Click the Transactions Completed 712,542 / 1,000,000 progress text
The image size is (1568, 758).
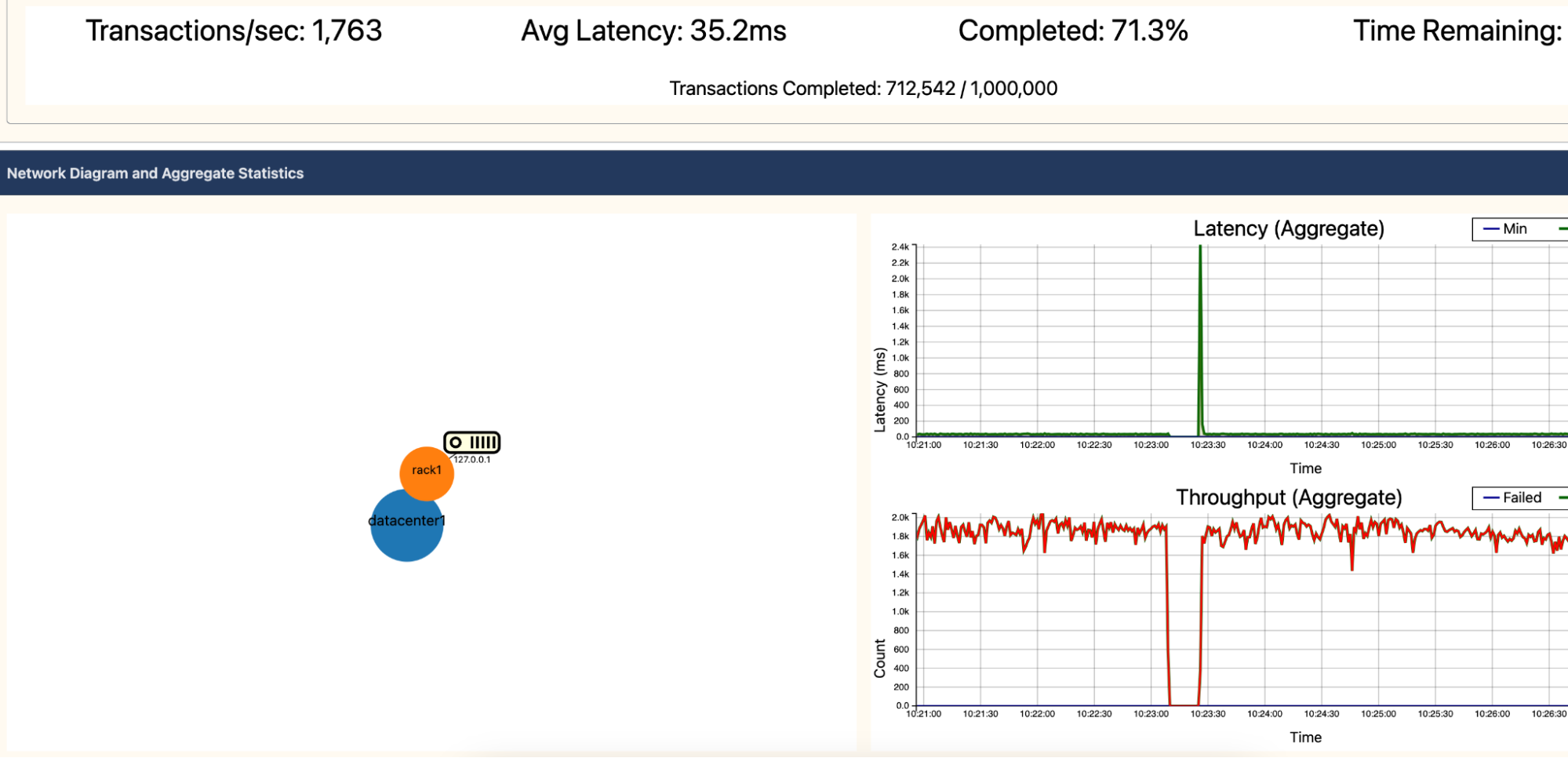pyautogui.click(x=863, y=89)
